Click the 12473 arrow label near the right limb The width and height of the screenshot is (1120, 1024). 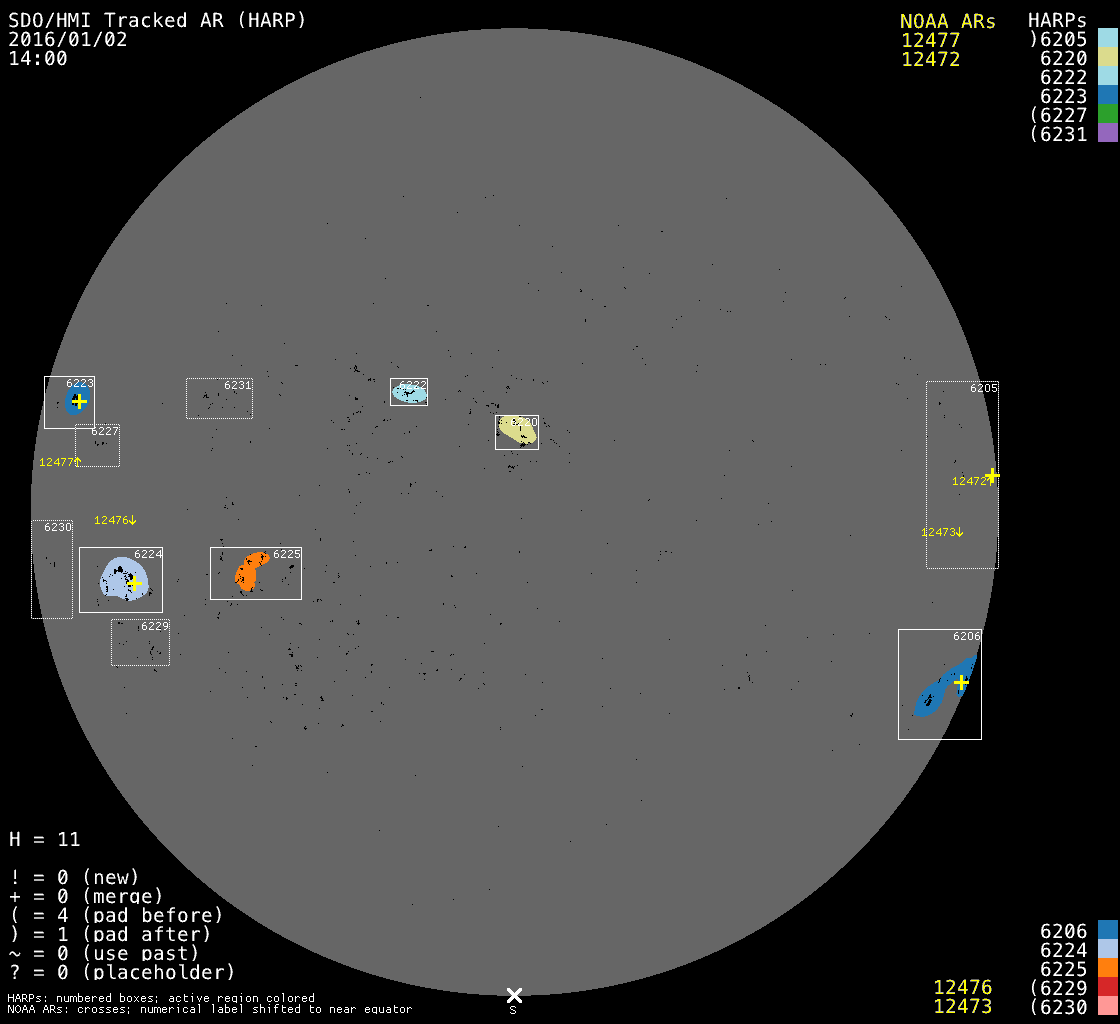point(942,532)
